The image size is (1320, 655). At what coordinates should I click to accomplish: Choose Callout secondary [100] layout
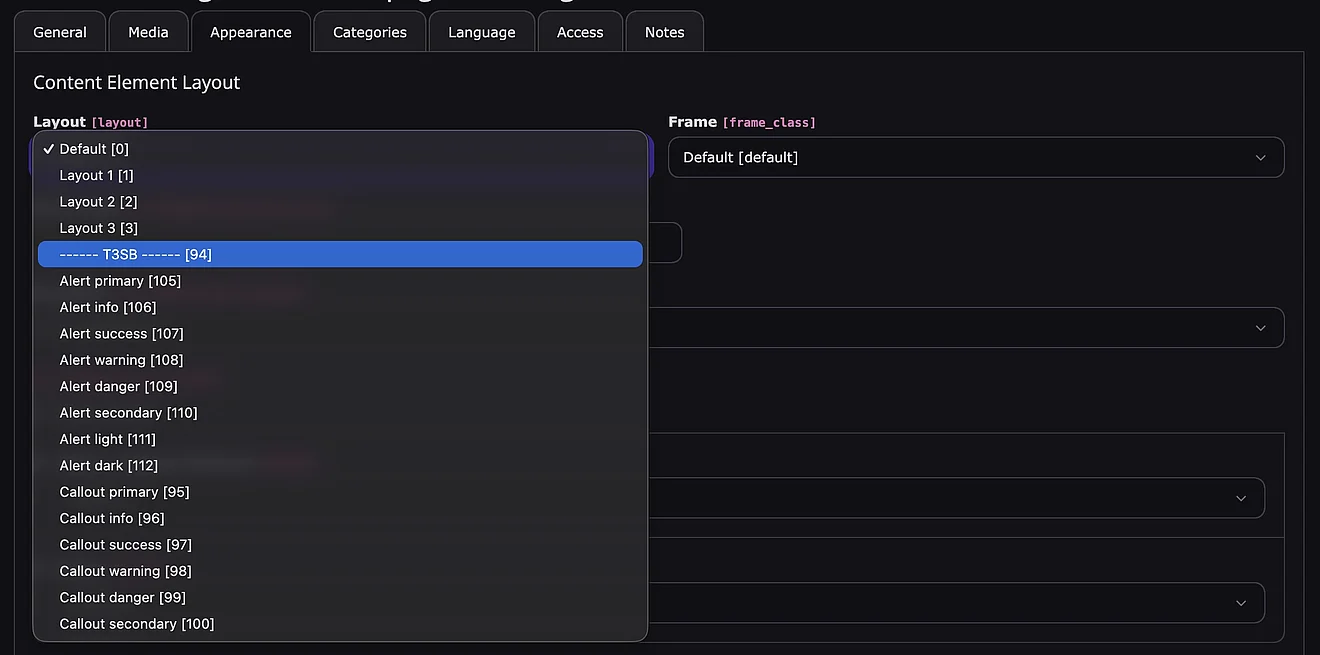coord(136,624)
